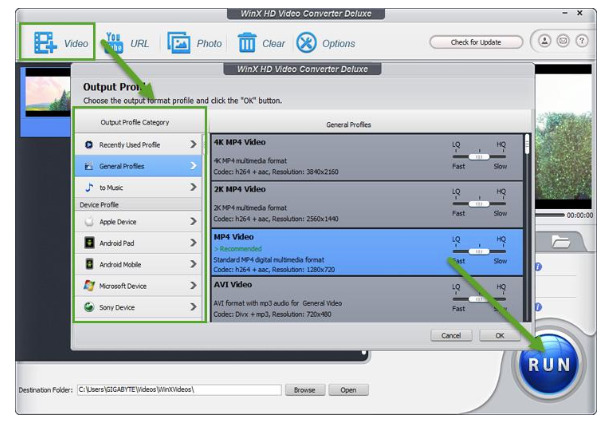
Task: Confirm with the OK button
Action: (x=499, y=335)
